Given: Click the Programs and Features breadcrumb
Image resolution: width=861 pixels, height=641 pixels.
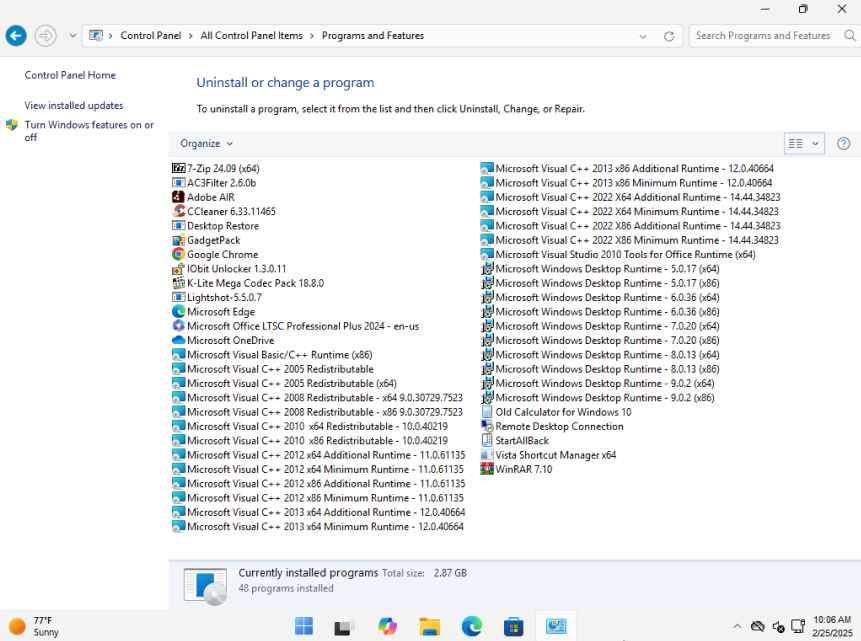Looking at the screenshot, I should click(373, 36).
